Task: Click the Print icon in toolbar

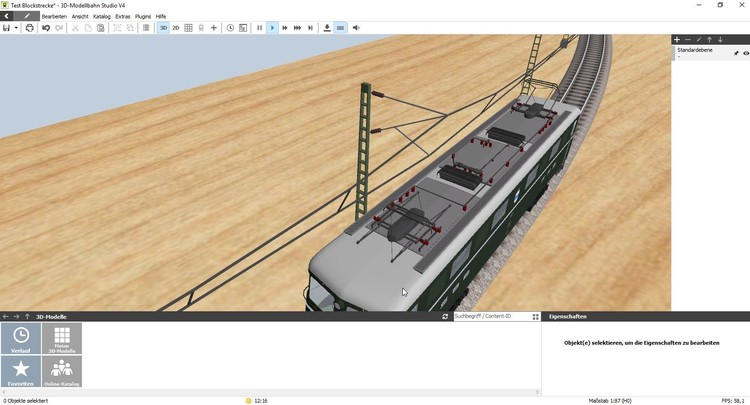Action: (30, 28)
